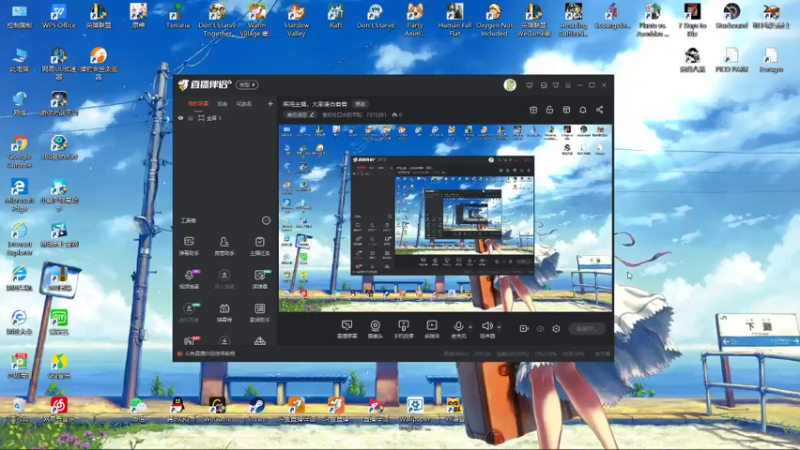The width and height of the screenshot is (800, 450).
Task: Open the usage tutorial link in the status bar
Action: click(210, 354)
